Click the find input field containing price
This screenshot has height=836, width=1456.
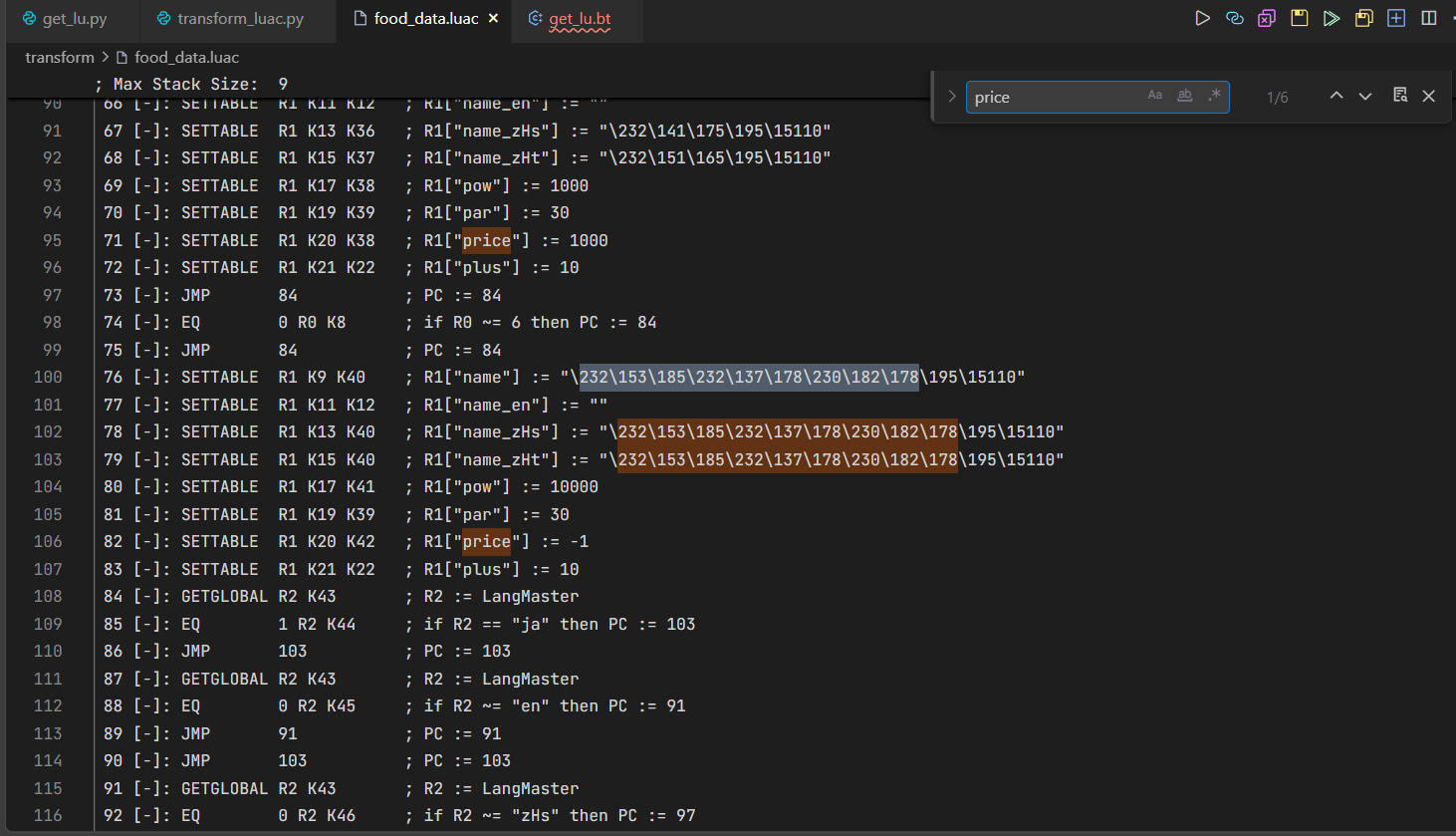tap(1051, 97)
